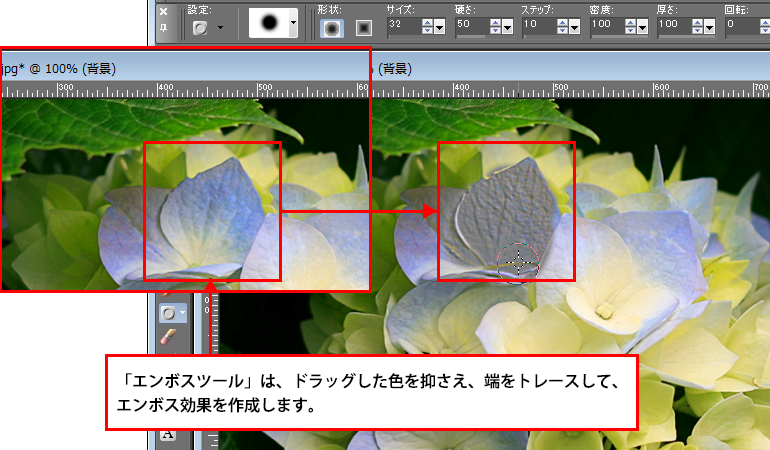Viewport: 770px width, 450px height.
Task: Click the ステップ value field showing 10
Action: tap(539, 25)
